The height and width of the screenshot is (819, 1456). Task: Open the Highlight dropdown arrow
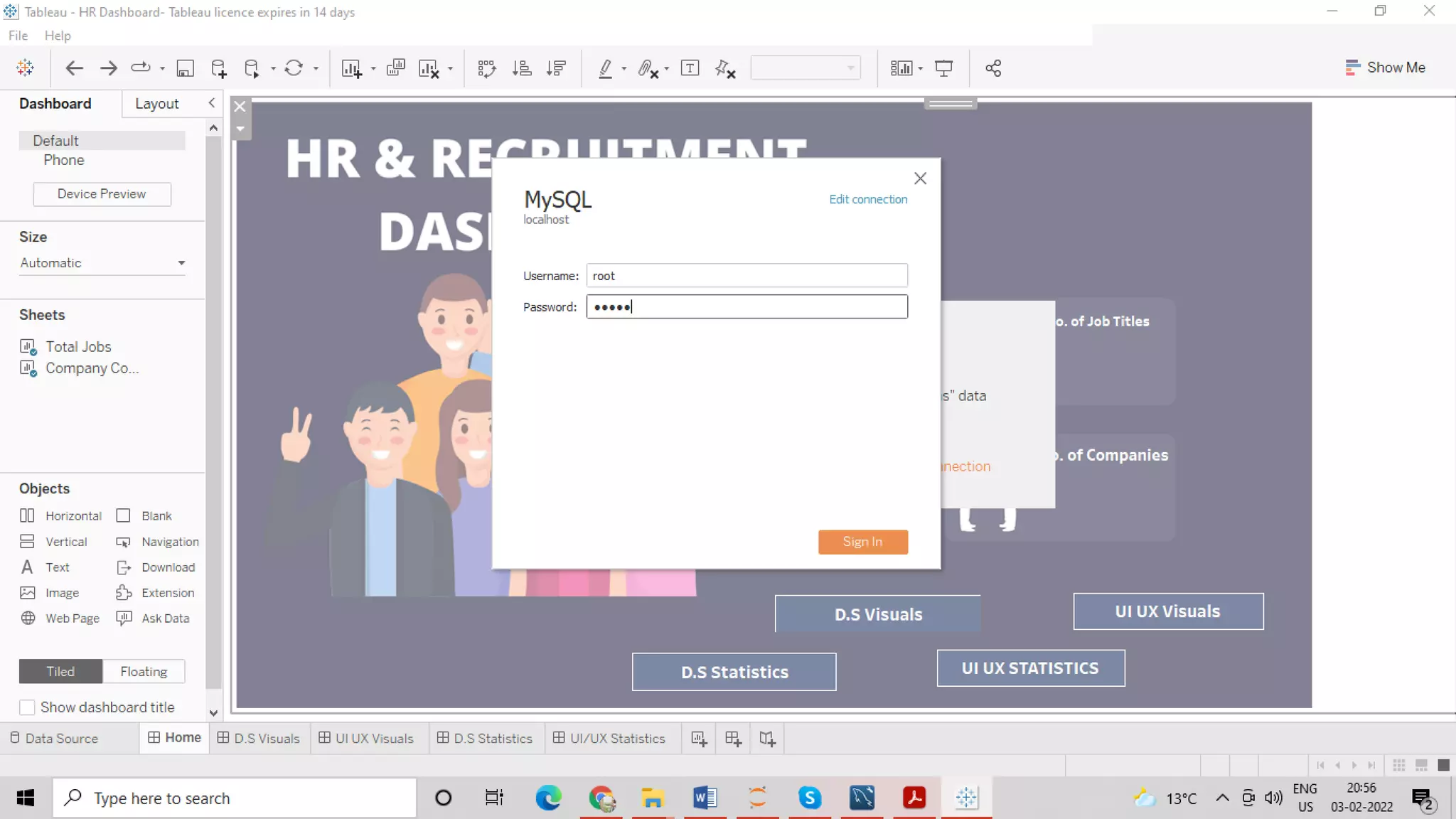(x=623, y=68)
